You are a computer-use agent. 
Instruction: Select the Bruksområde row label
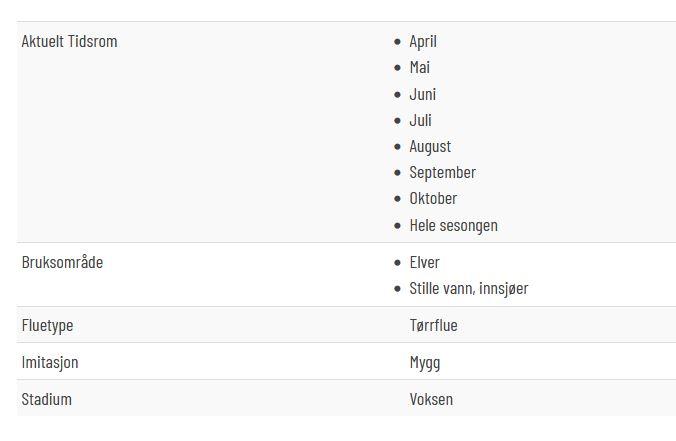pos(62,262)
